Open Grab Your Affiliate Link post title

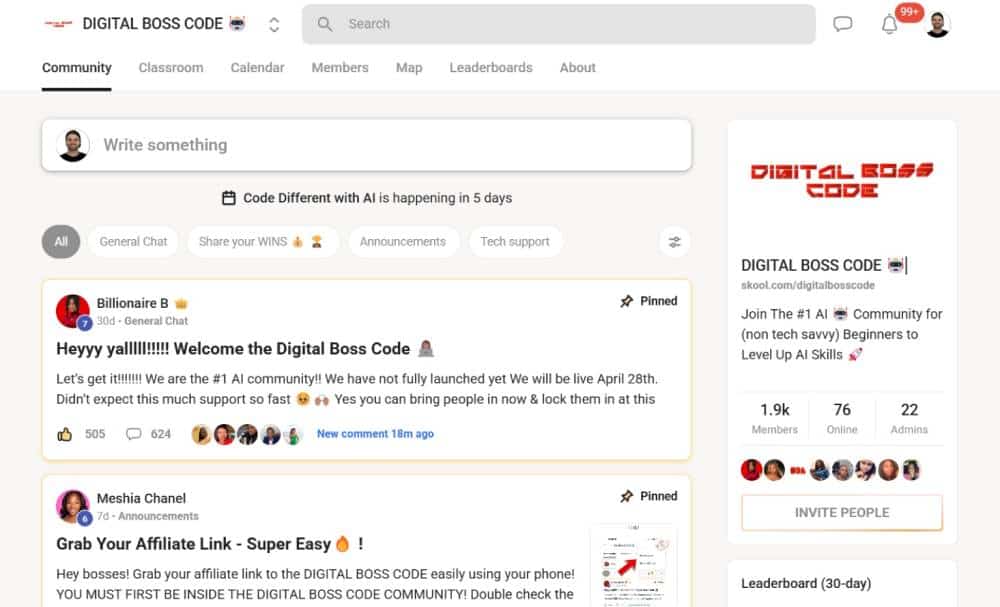[210, 544]
